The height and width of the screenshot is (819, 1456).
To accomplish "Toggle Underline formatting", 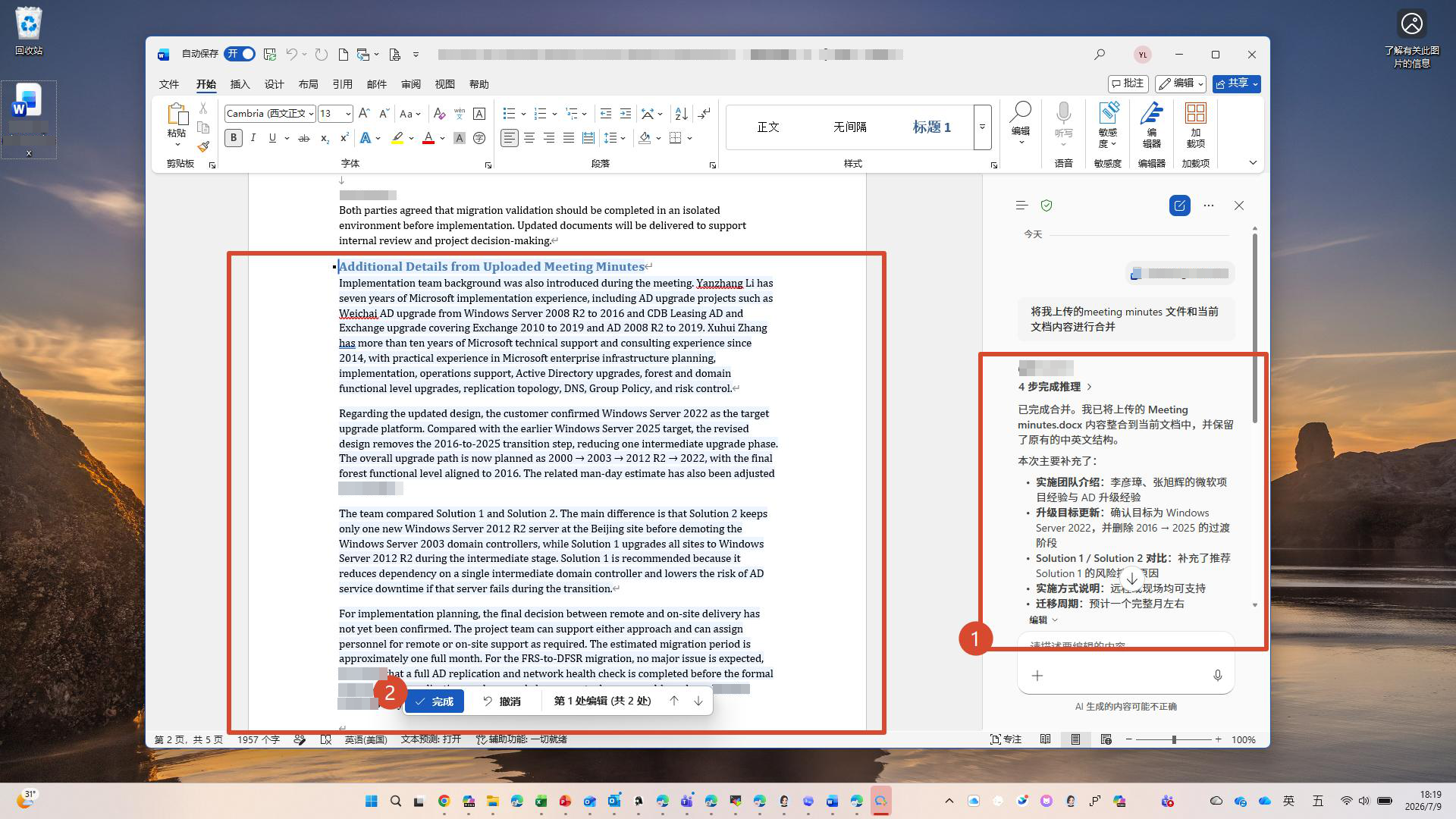I will (272, 138).
